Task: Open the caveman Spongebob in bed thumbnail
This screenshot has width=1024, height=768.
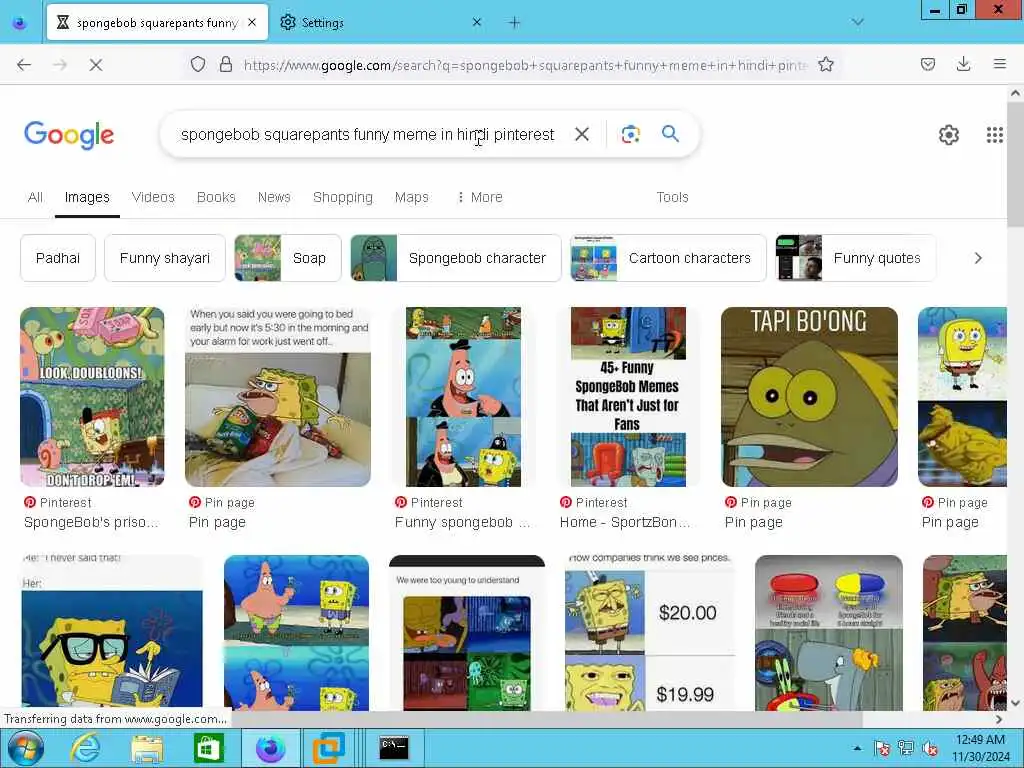Action: tap(278, 397)
